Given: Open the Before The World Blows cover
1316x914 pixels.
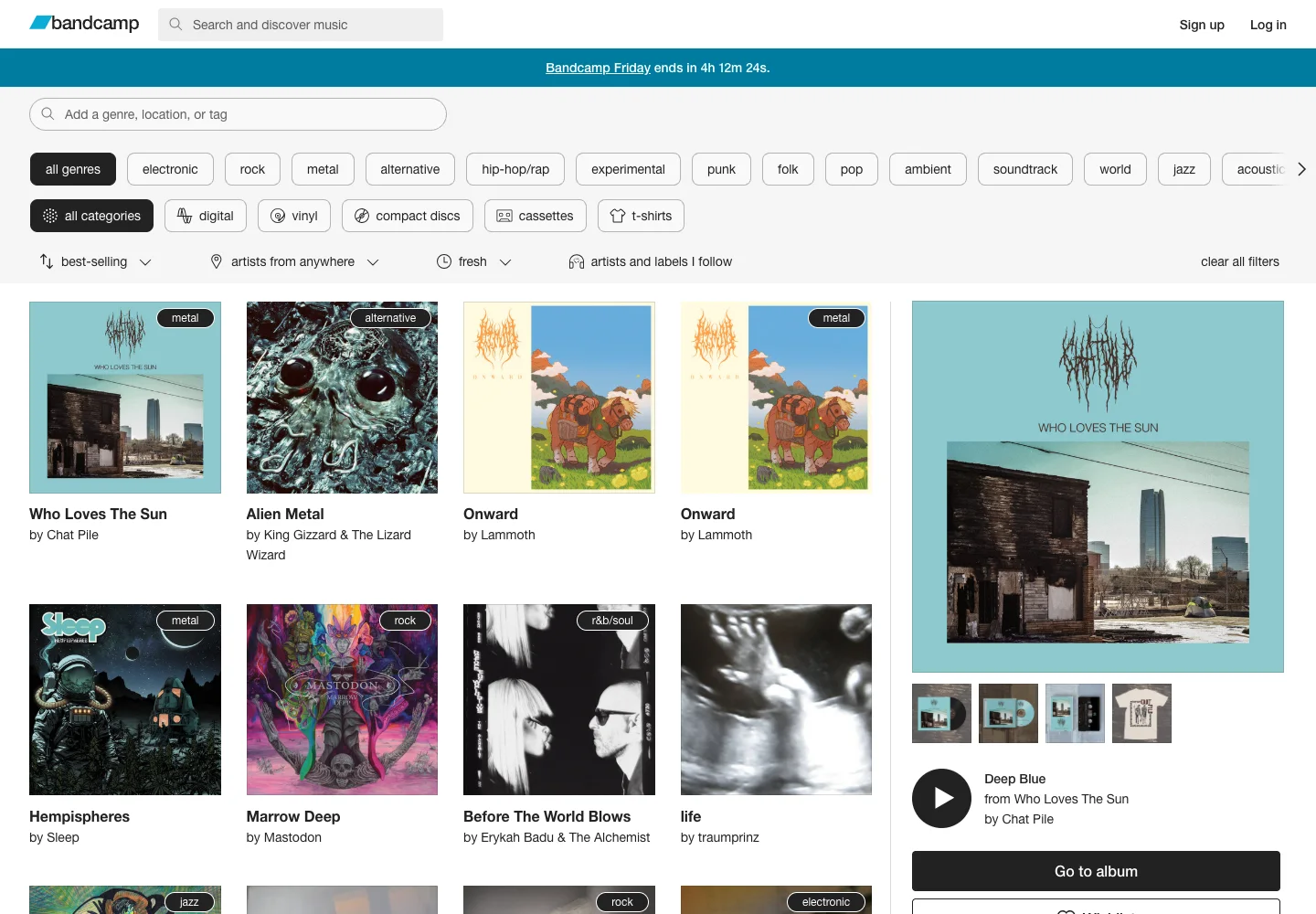Looking at the screenshot, I should click(559, 699).
